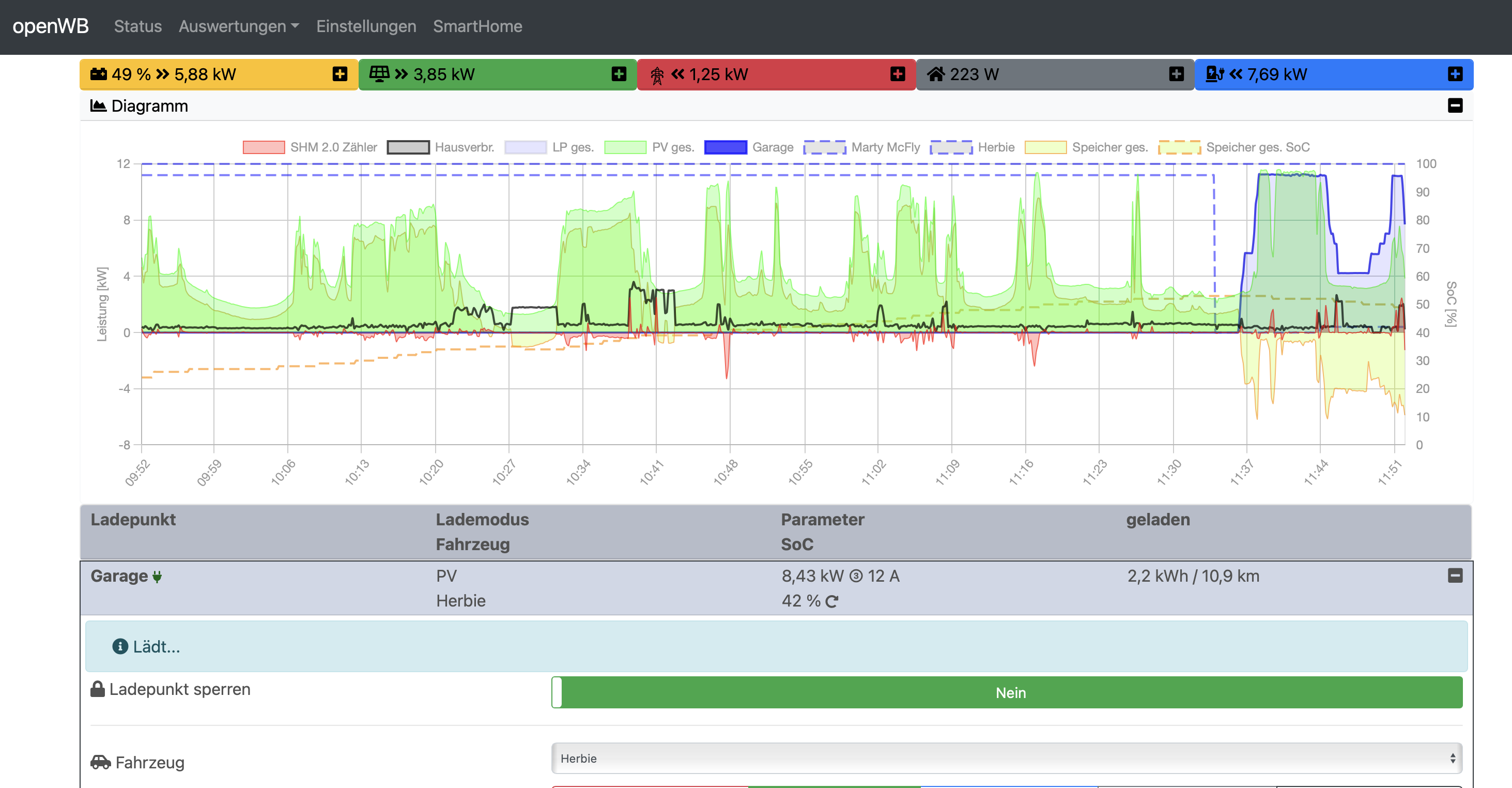Click the Garage legend color swatch
This screenshot has width=1512, height=788.
[x=725, y=147]
